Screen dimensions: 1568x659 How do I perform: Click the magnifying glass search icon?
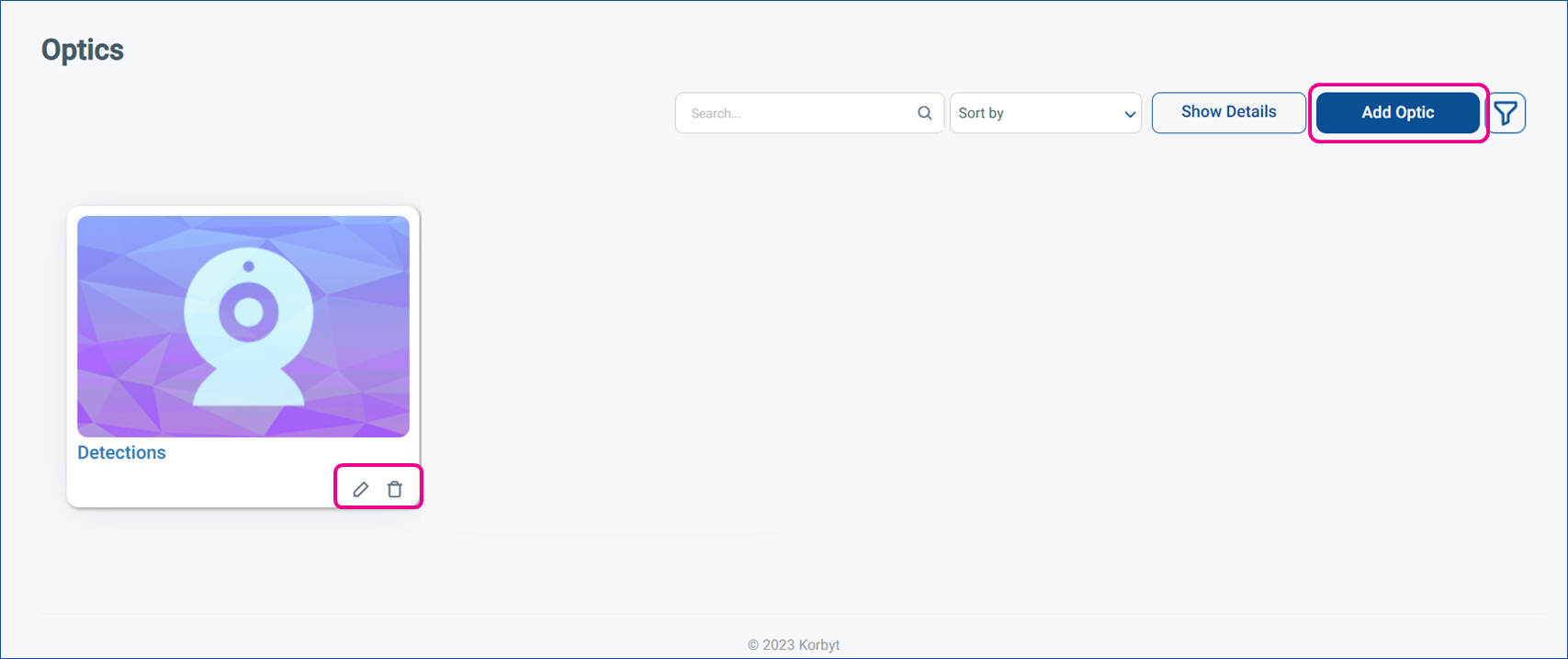(x=924, y=113)
